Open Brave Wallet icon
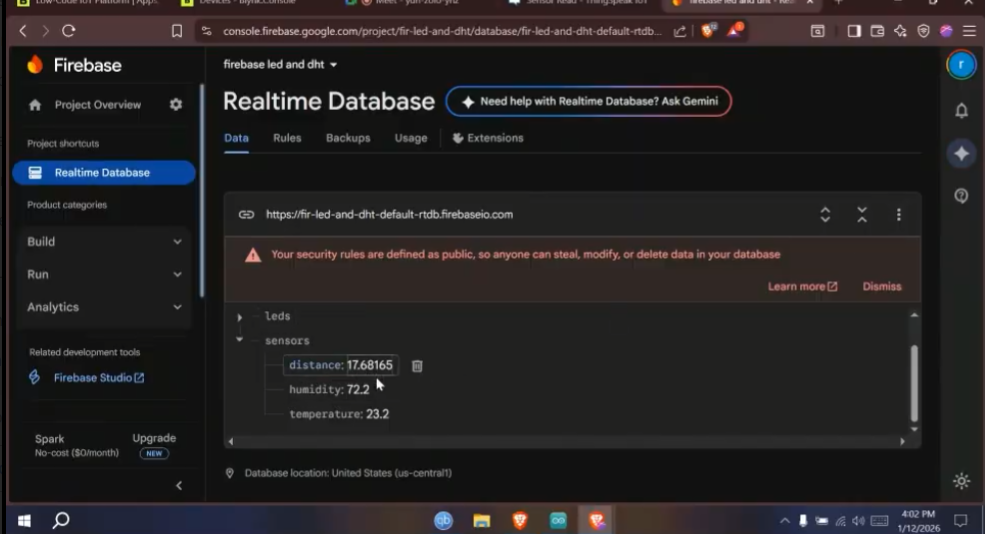The width and height of the screenshot is (985, 534). (877, 31)
